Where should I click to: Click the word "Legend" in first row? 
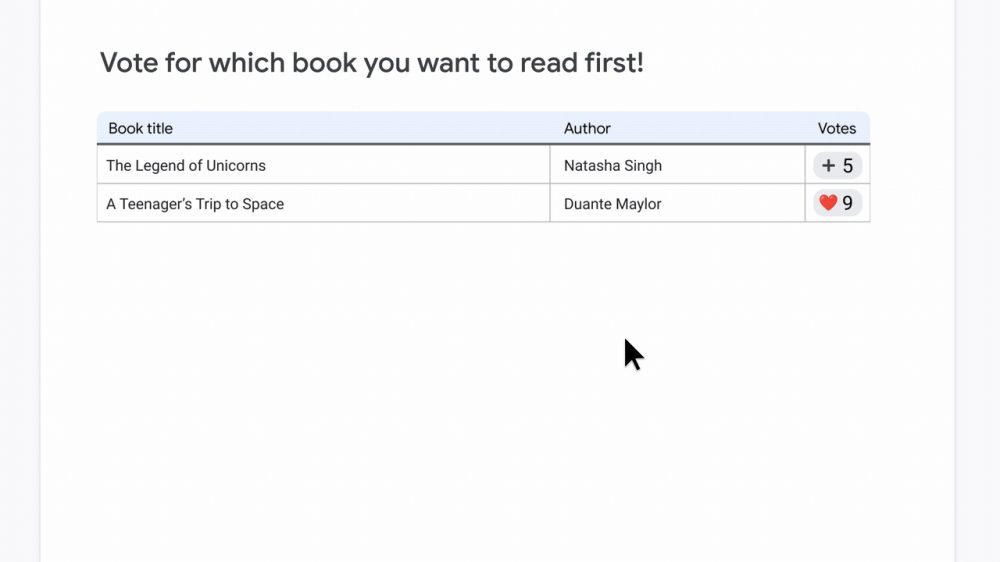[160, 166]
